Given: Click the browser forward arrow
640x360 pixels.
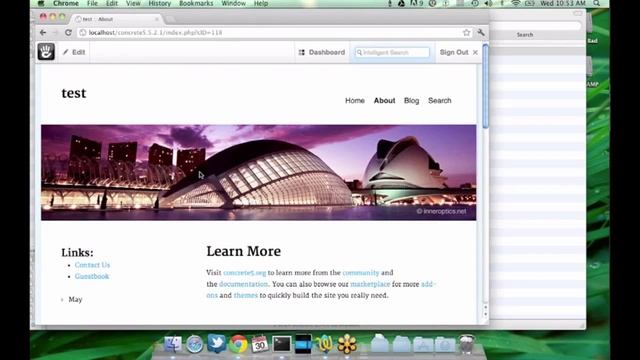Looking at the screenshot, I should [56, 32].
